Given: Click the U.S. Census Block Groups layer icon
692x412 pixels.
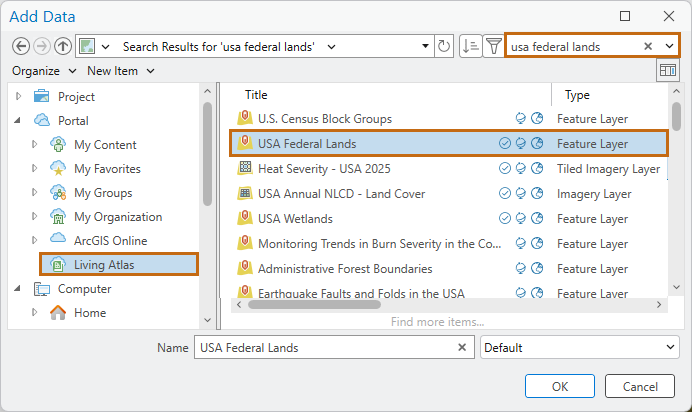Looking at the screenshot, I should click(x=244, y=118).
